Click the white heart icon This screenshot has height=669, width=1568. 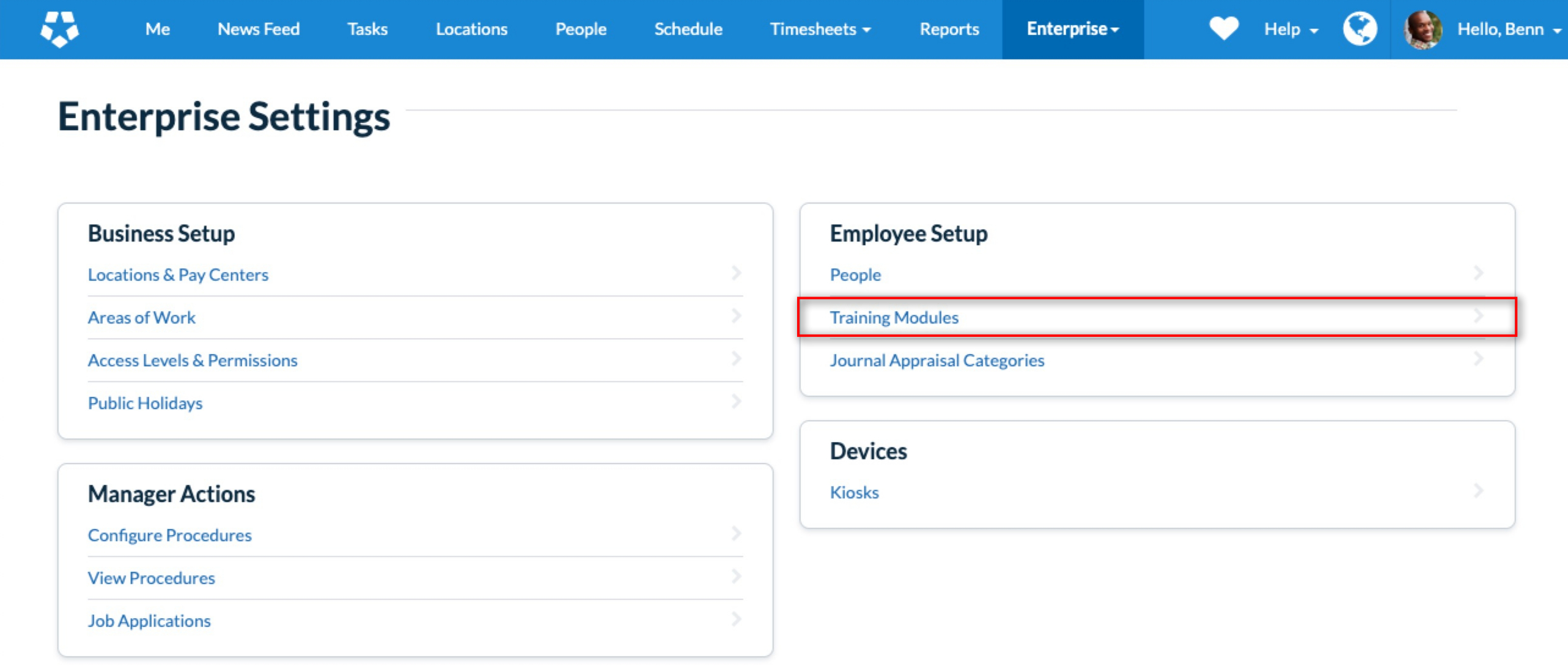point(1223,29)
